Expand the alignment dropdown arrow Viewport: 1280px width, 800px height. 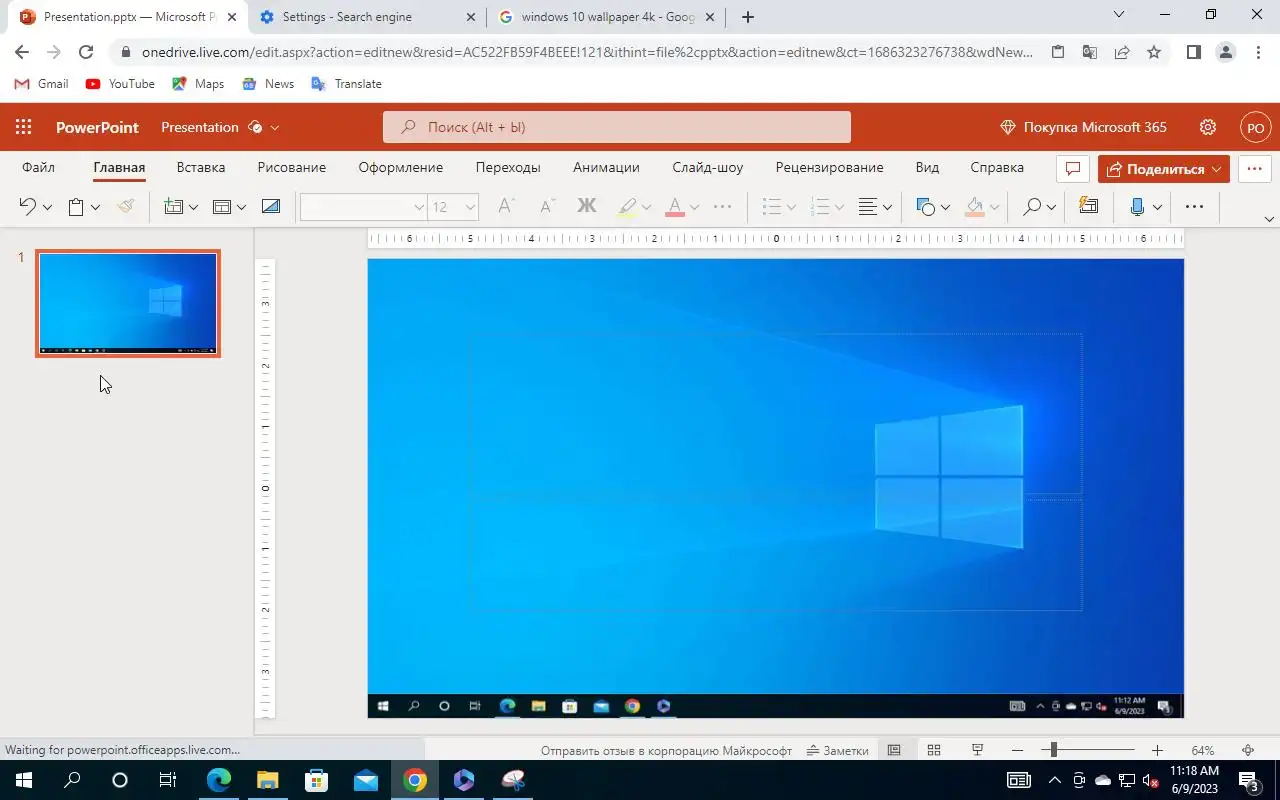[x=887, y=207]
